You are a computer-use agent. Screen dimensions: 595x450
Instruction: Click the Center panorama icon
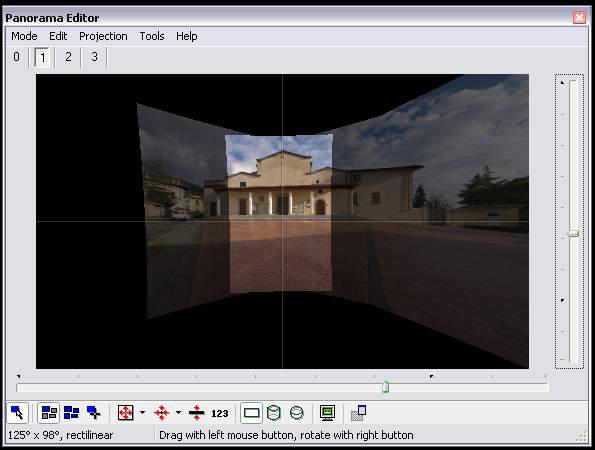click(161, 413)
